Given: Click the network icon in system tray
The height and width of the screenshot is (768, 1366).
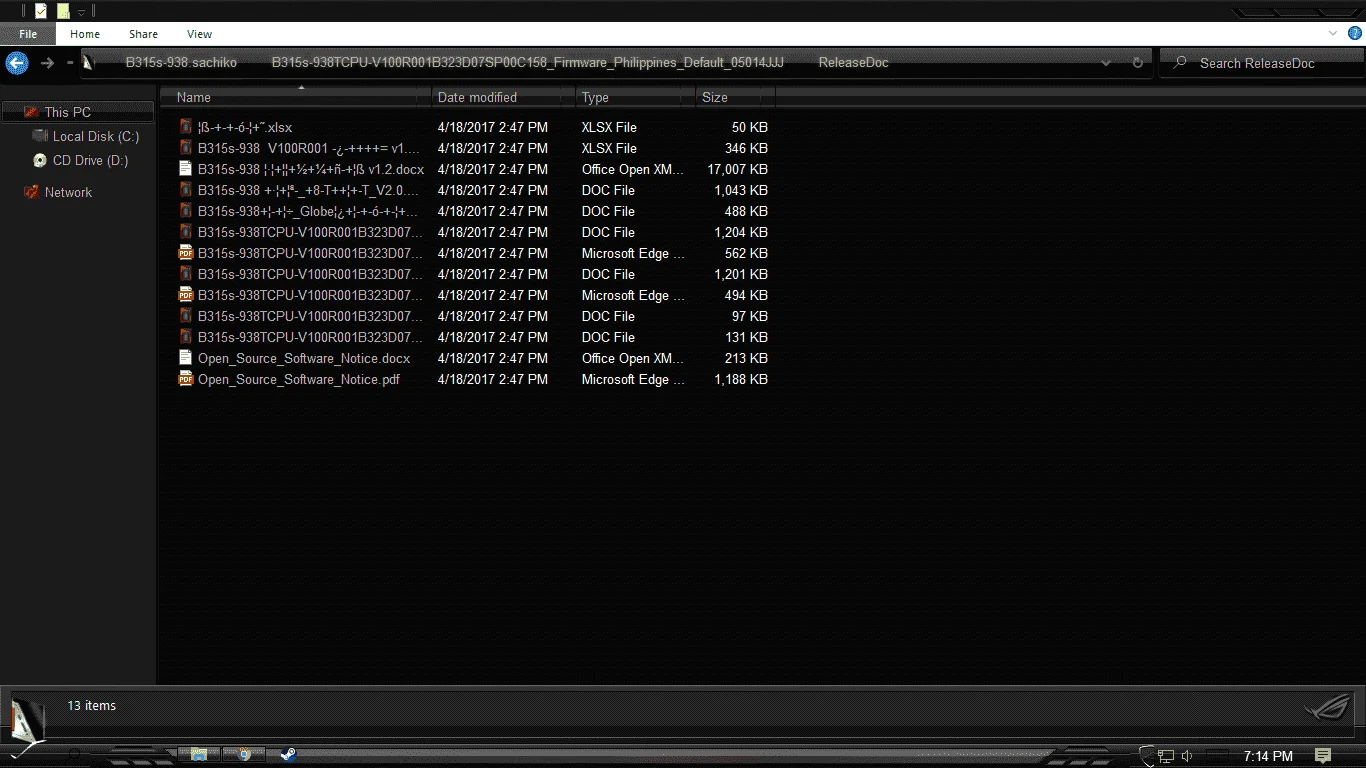Looking at the screenshot, I should pyautogui.click(x=1166, y=756).
